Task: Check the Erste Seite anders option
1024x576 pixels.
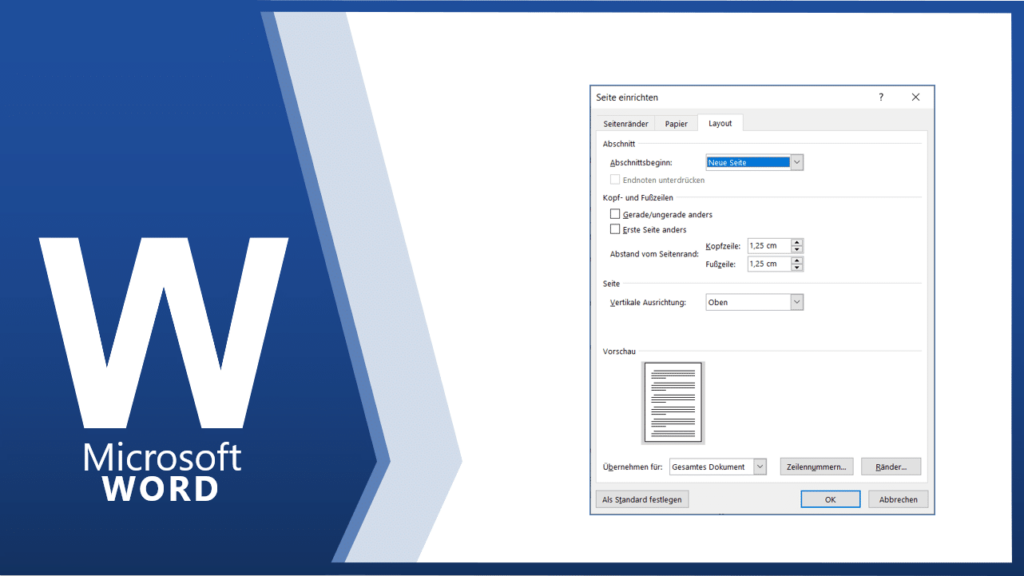Action: (615, 229)
